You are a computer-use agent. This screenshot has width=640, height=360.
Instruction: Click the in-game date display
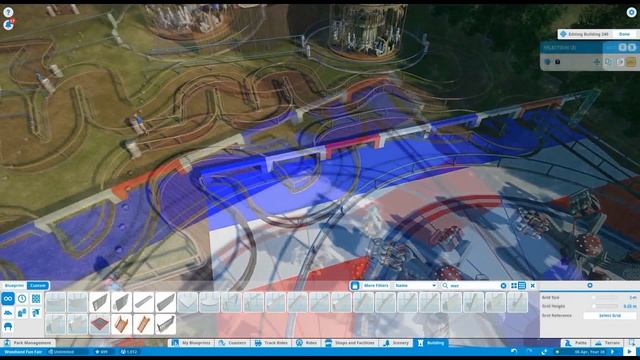coord(589,352)
